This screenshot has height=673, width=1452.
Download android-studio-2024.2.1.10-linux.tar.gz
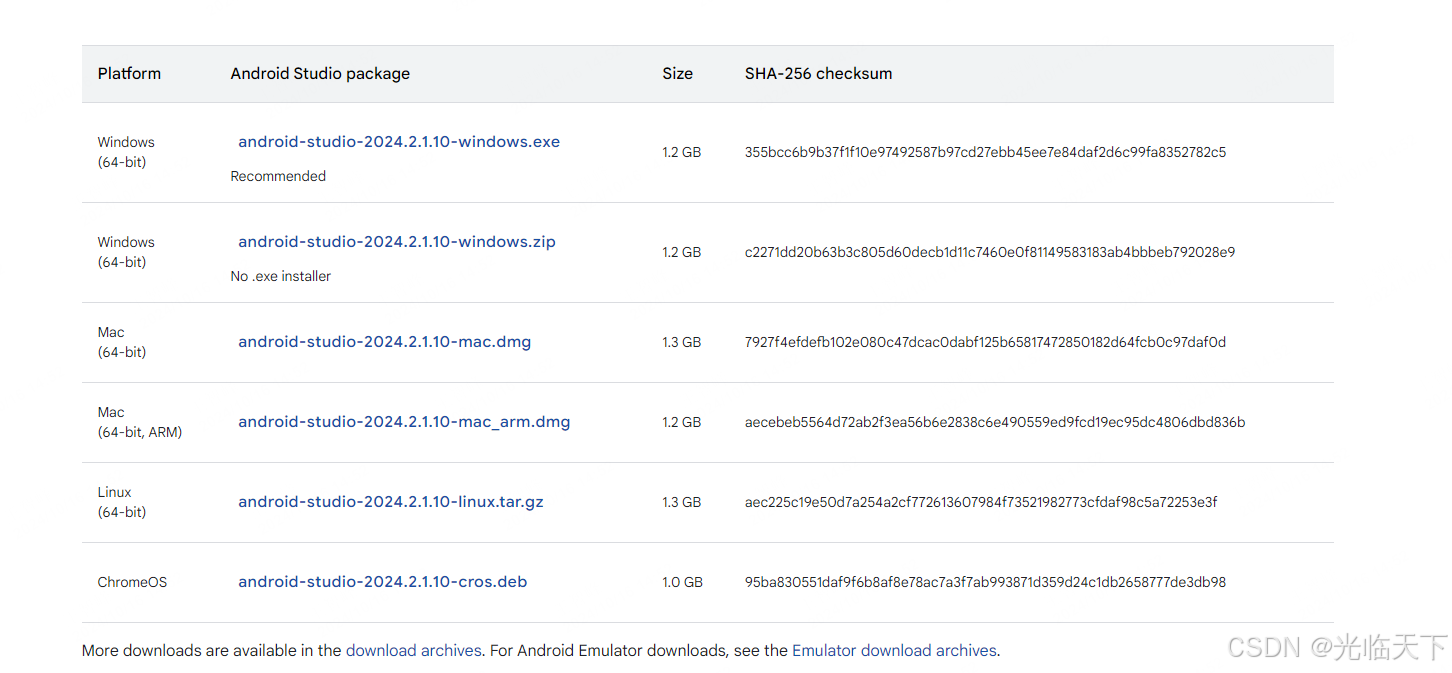pos(391,502)
